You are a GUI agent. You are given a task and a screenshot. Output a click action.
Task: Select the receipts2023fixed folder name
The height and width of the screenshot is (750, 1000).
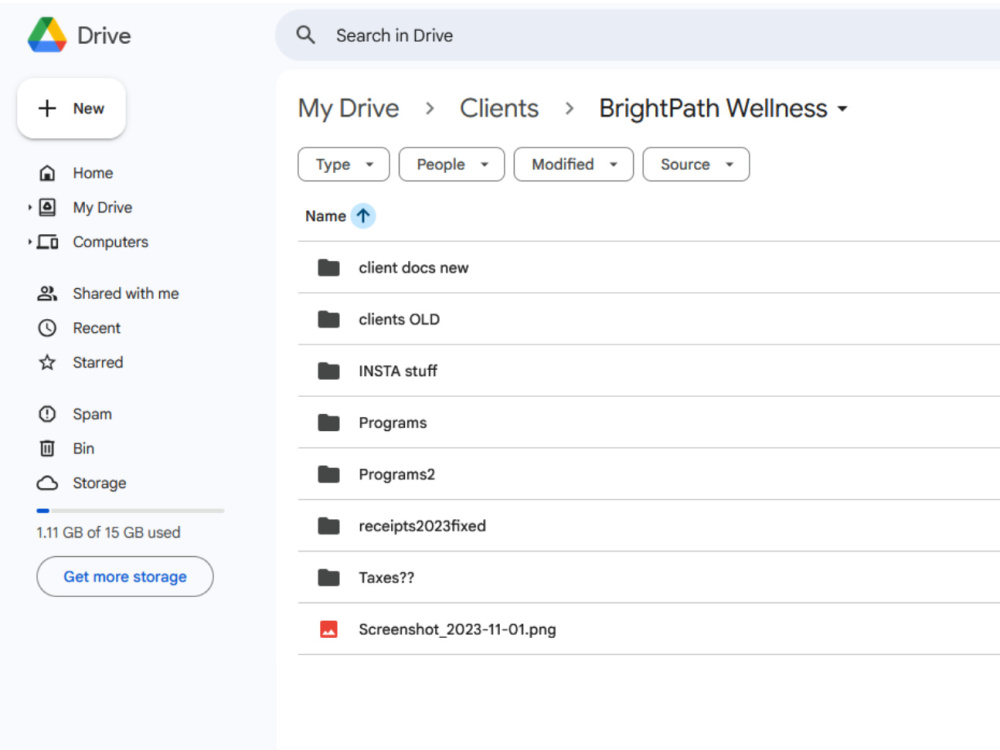tap(422, 526)
